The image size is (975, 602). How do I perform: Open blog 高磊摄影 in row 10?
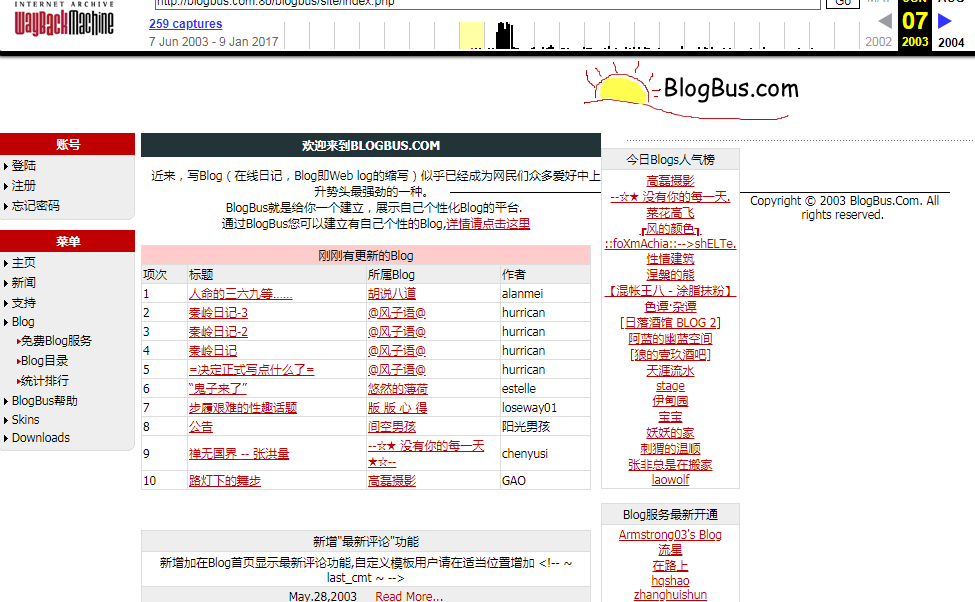pyautogui.click(x=392, y=481)
